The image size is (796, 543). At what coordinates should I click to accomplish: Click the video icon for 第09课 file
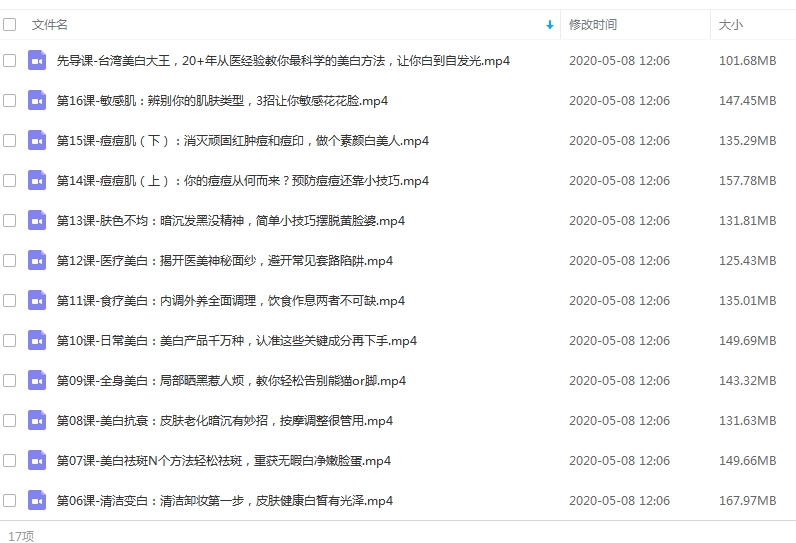(37, 381)
